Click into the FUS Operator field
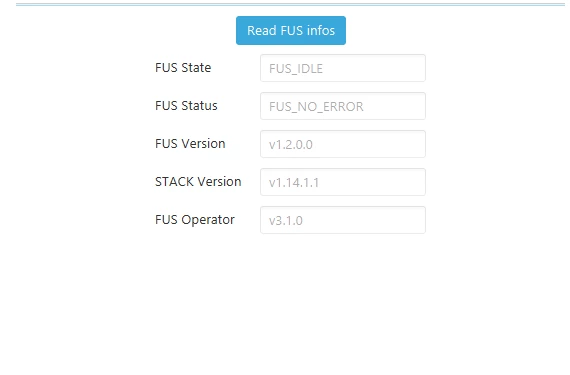 343,220
